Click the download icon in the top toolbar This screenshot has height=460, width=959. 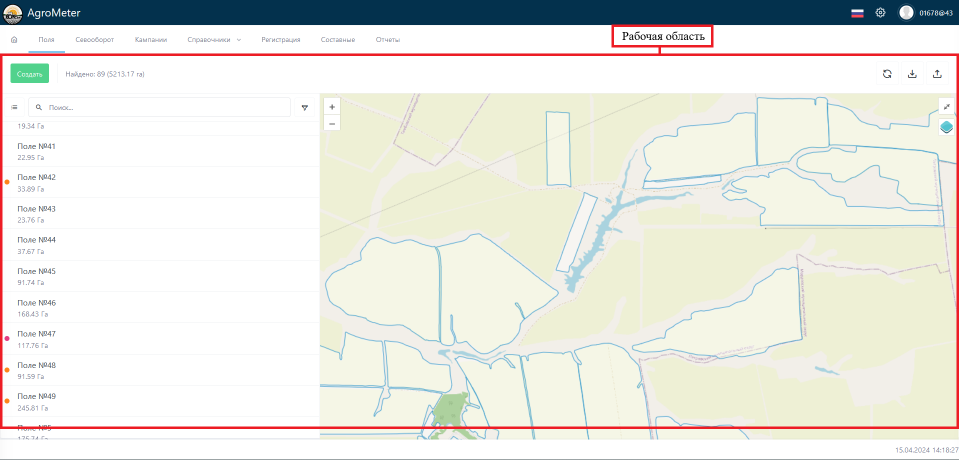[x=912, y=73]
